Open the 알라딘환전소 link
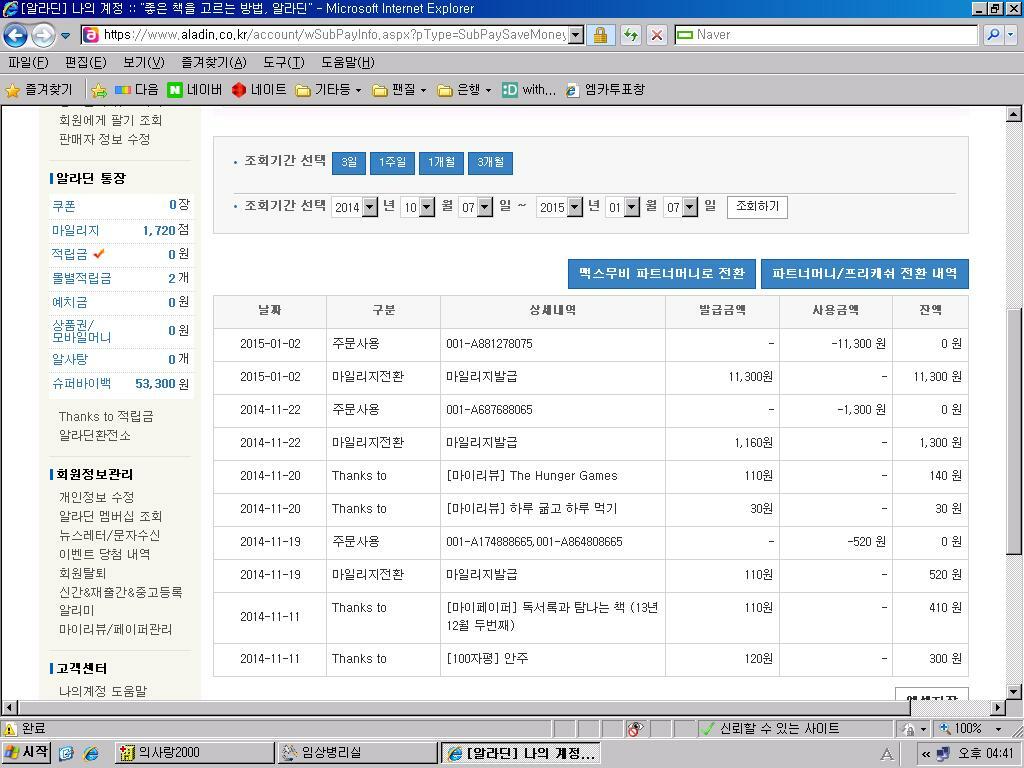The height and width of the screenshot is (768, 1024). 95,435
